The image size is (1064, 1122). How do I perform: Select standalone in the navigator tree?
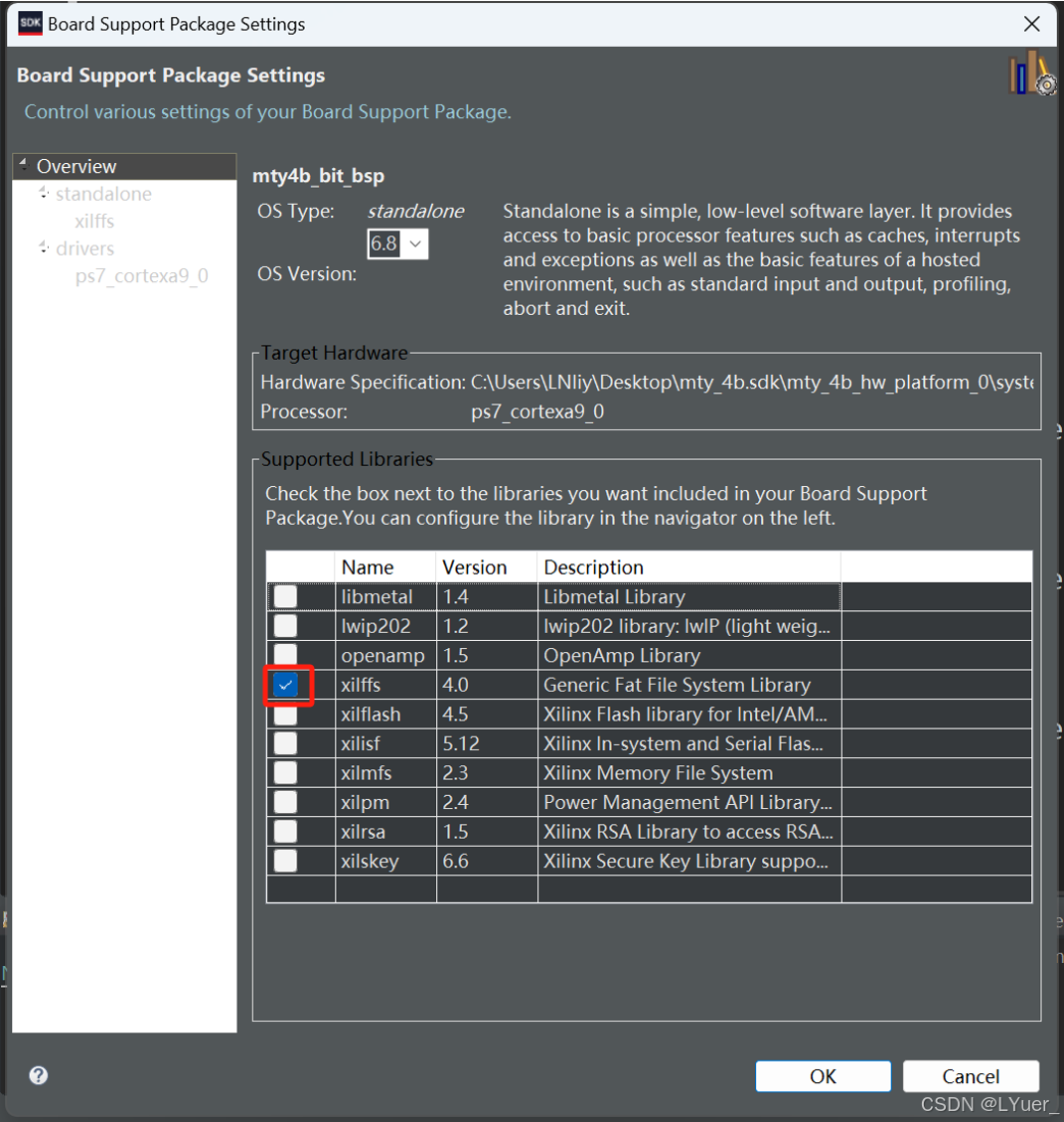coord(103,194)
